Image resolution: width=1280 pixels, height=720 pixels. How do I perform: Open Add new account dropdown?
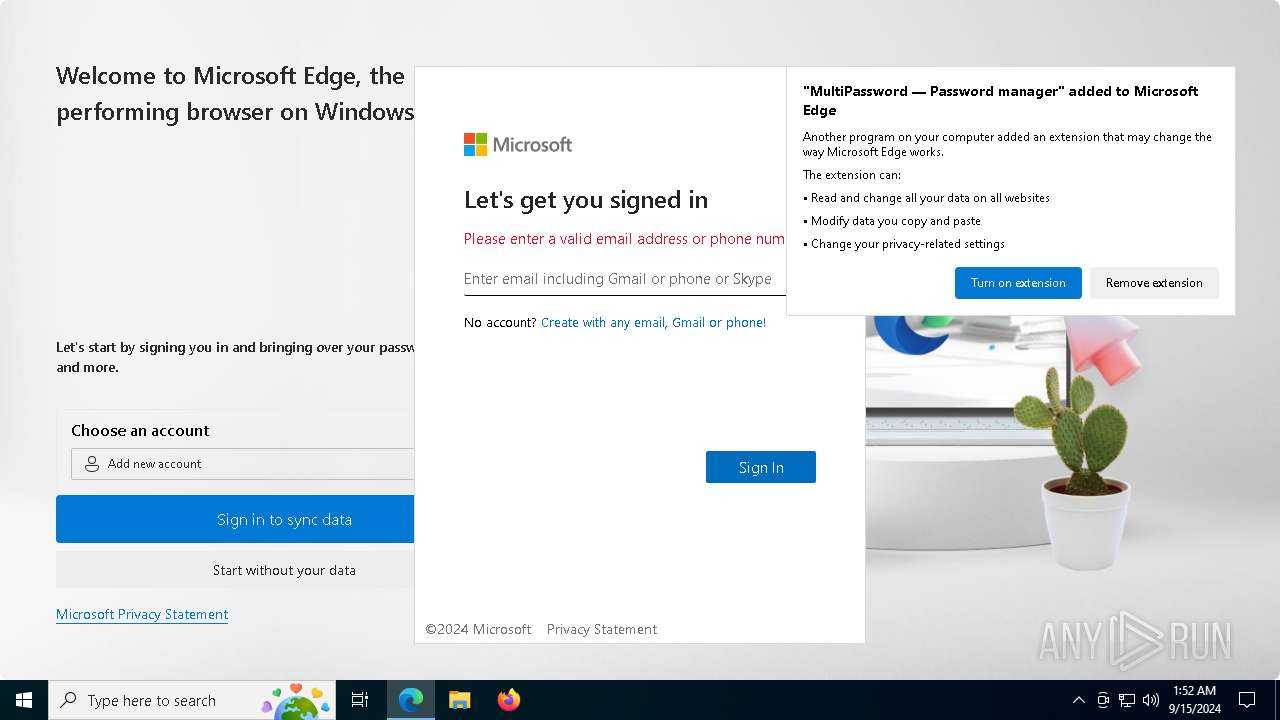[243, 464]
